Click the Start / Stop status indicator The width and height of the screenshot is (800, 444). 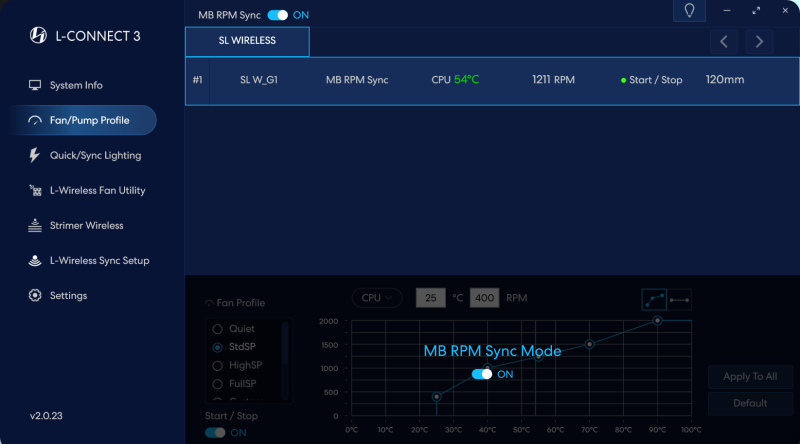coord(651,80)
